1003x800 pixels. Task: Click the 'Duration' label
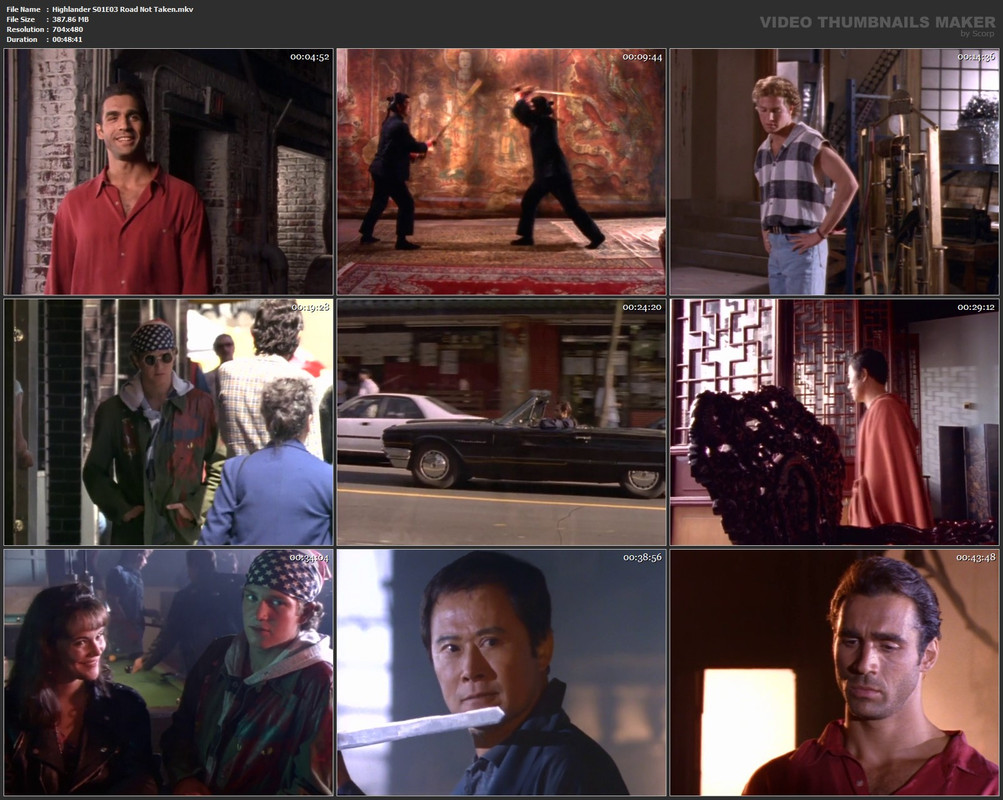point(22,40)
